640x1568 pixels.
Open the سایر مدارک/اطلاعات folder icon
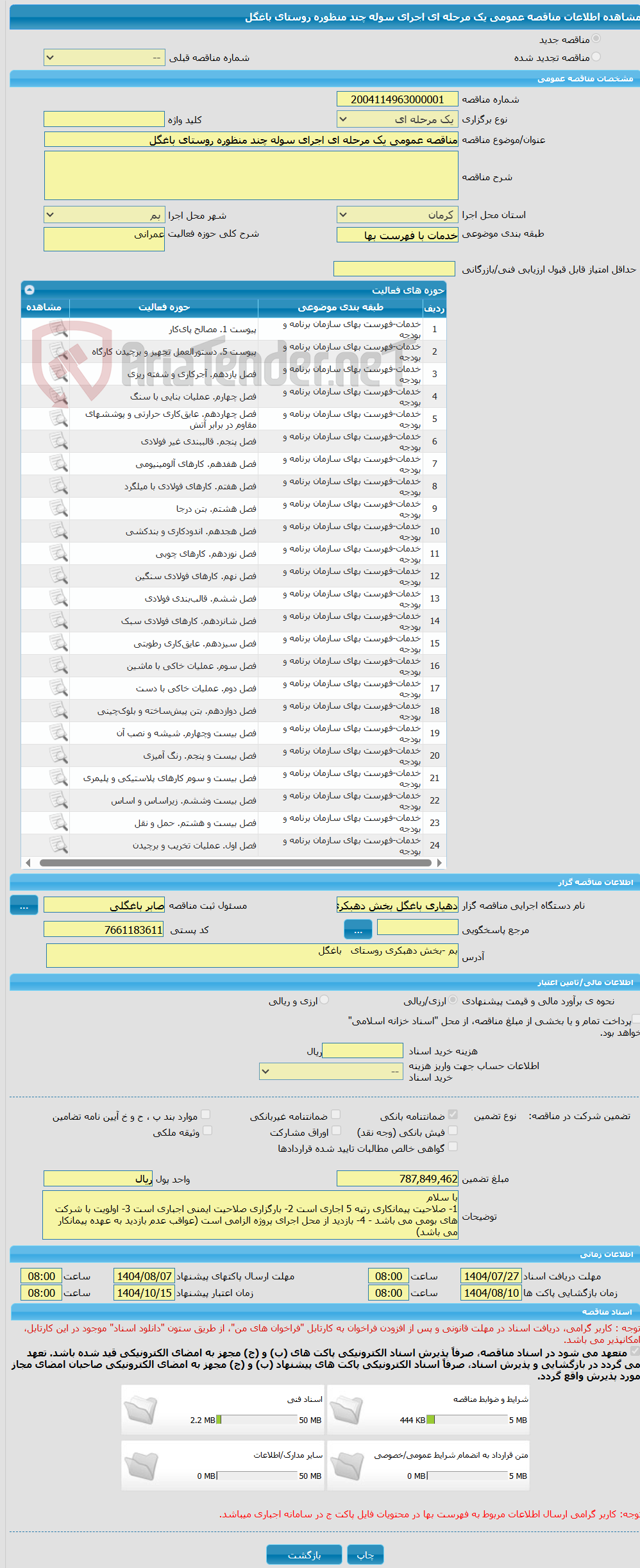click(x=140, y=1466)
